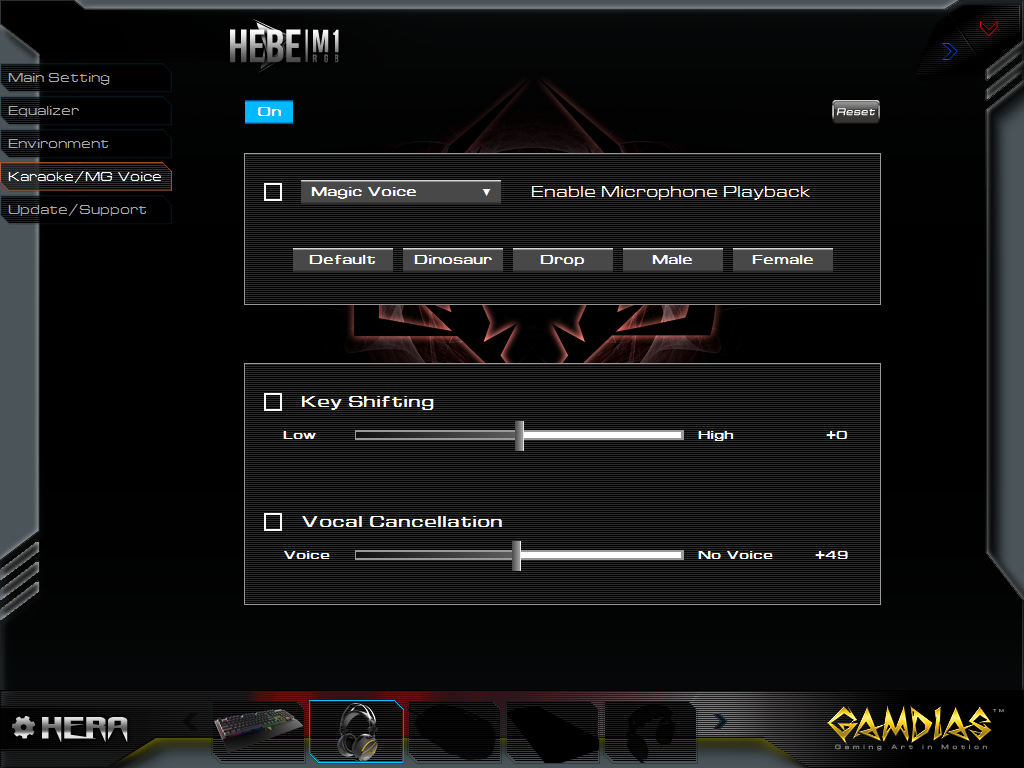This screenshot has width=1024, height=768.
Task: Enable the Magic Voice checkbox
Action: coord(273,192)
